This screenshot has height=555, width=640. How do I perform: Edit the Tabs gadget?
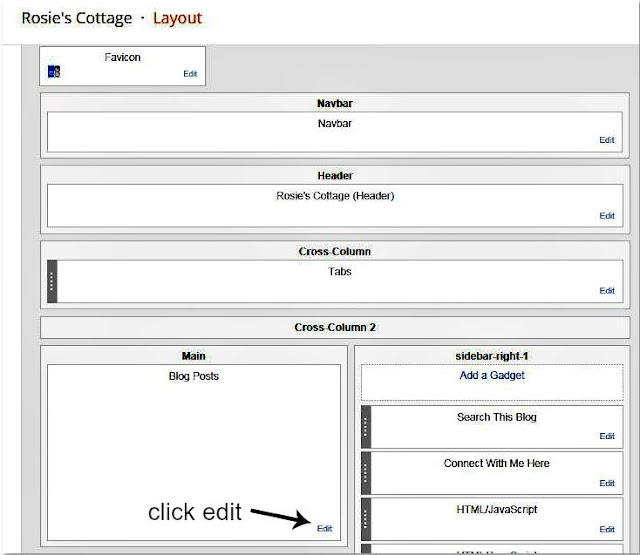point(607,291)
